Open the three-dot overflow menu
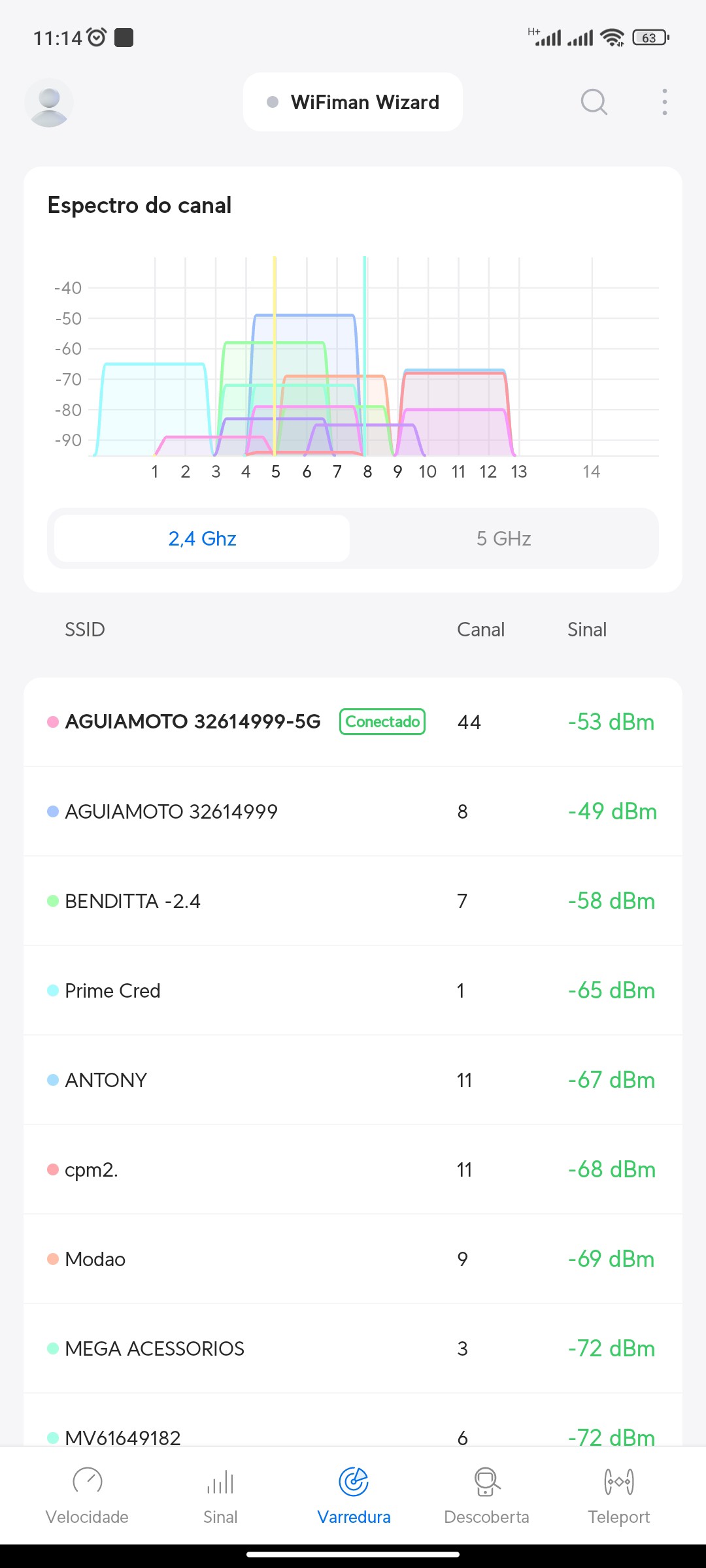This screenshot has width=706, height=1568. pos(664,103)
